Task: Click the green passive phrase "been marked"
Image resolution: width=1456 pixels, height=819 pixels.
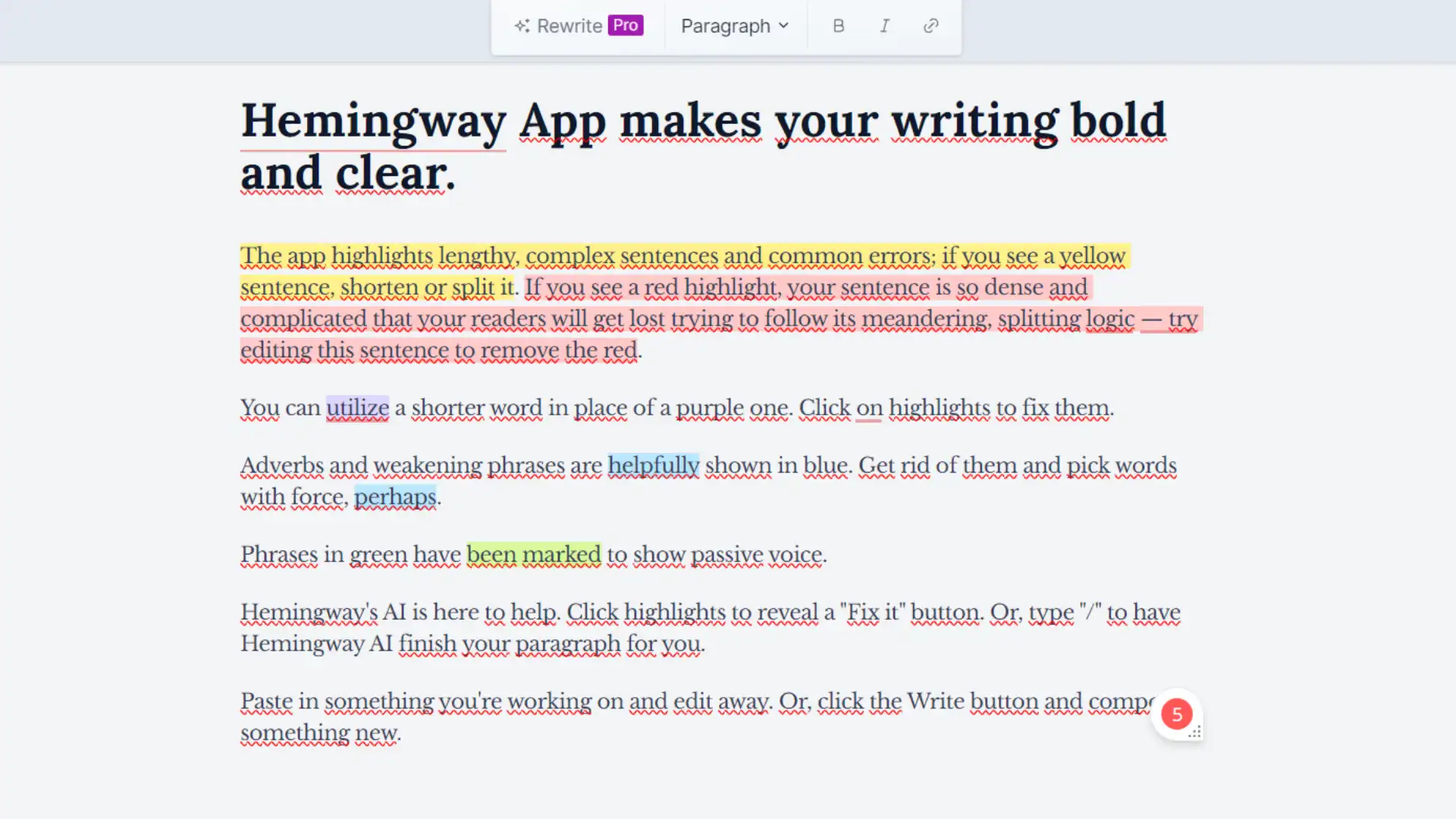Action: coord(533,555)
